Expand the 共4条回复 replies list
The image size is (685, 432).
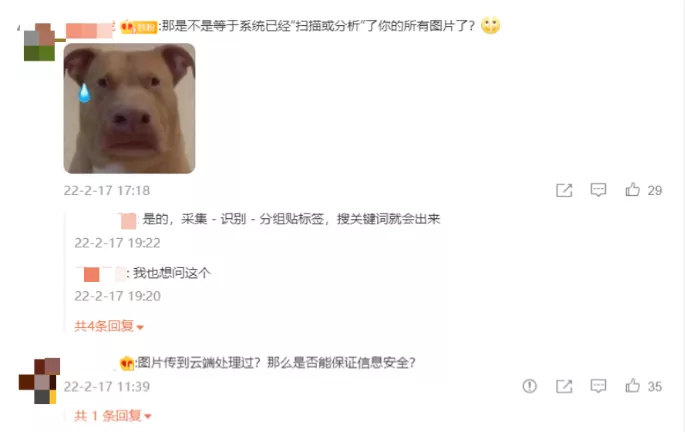pos(109,326)
